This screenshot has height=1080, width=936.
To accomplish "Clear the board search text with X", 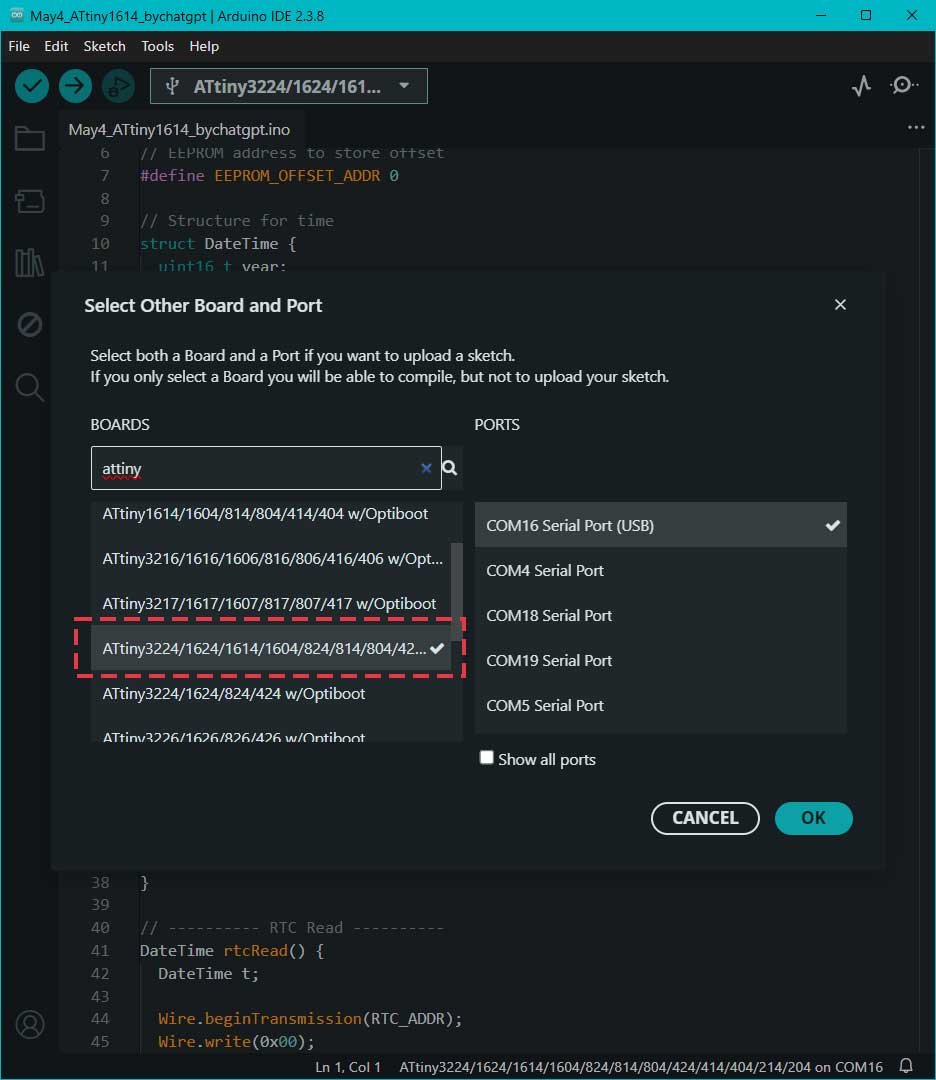I will coord(426,468).
